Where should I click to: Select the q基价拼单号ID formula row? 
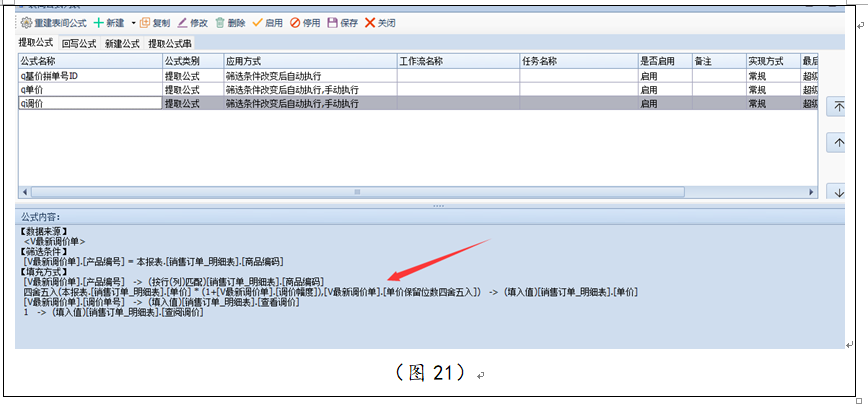[x=90, y=75]
